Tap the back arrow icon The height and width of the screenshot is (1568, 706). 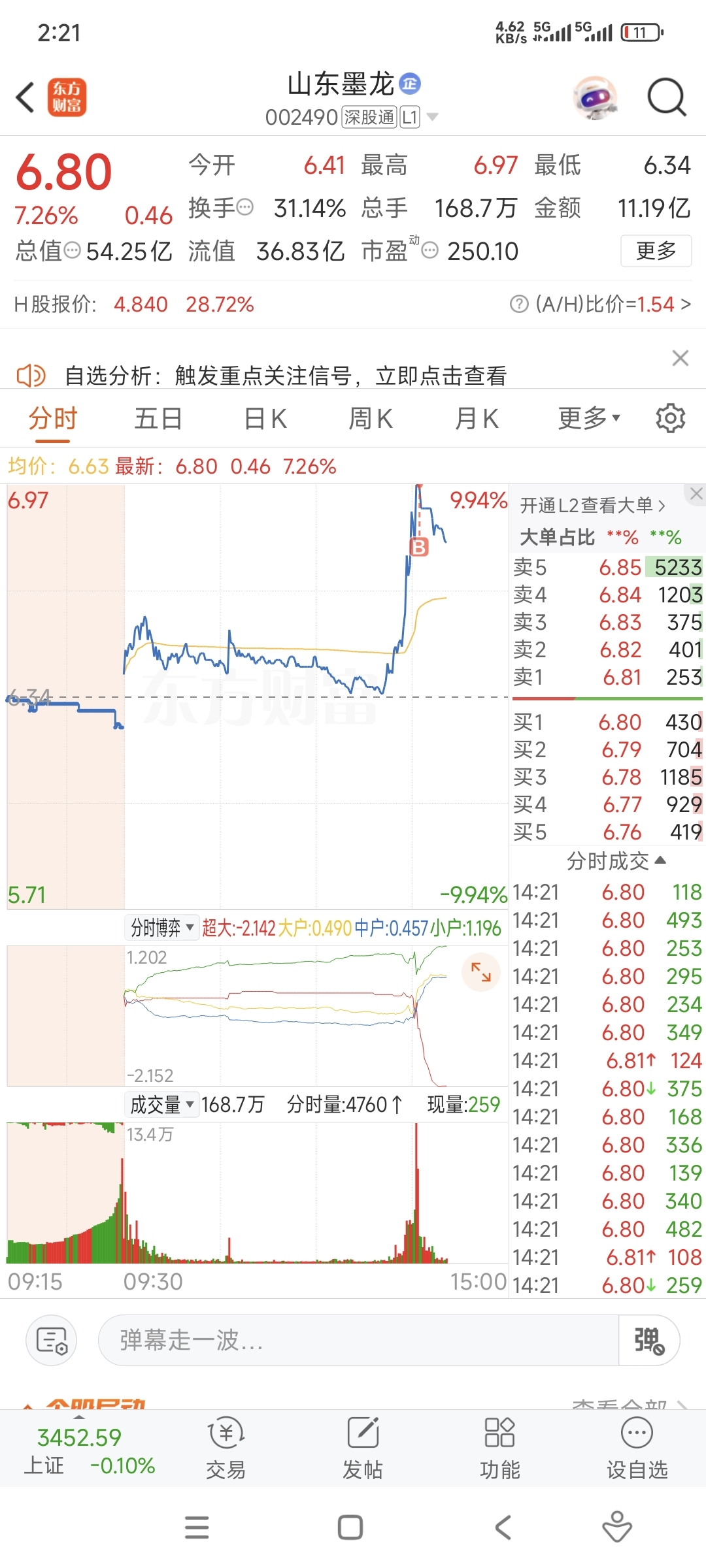click(x=25, y=98)
